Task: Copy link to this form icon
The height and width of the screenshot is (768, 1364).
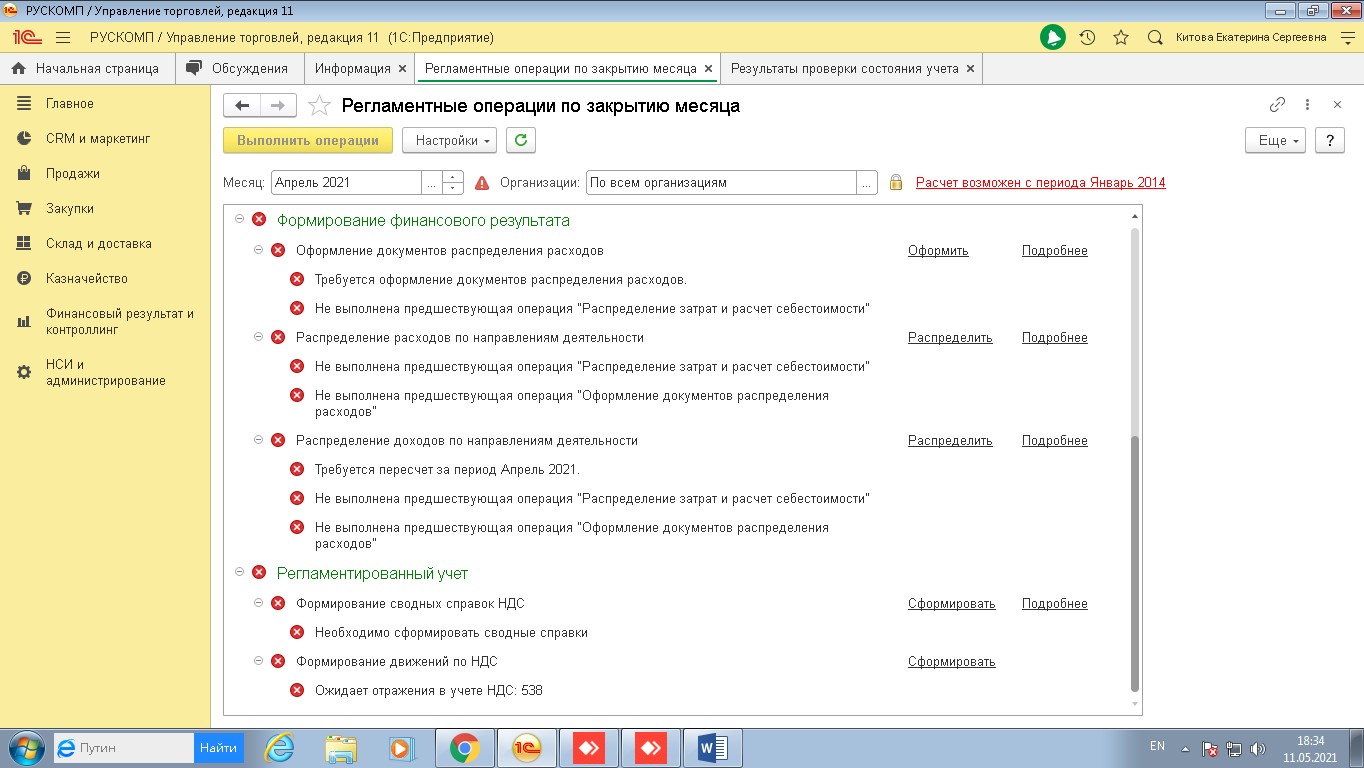Action: (x=1277, y=105)
